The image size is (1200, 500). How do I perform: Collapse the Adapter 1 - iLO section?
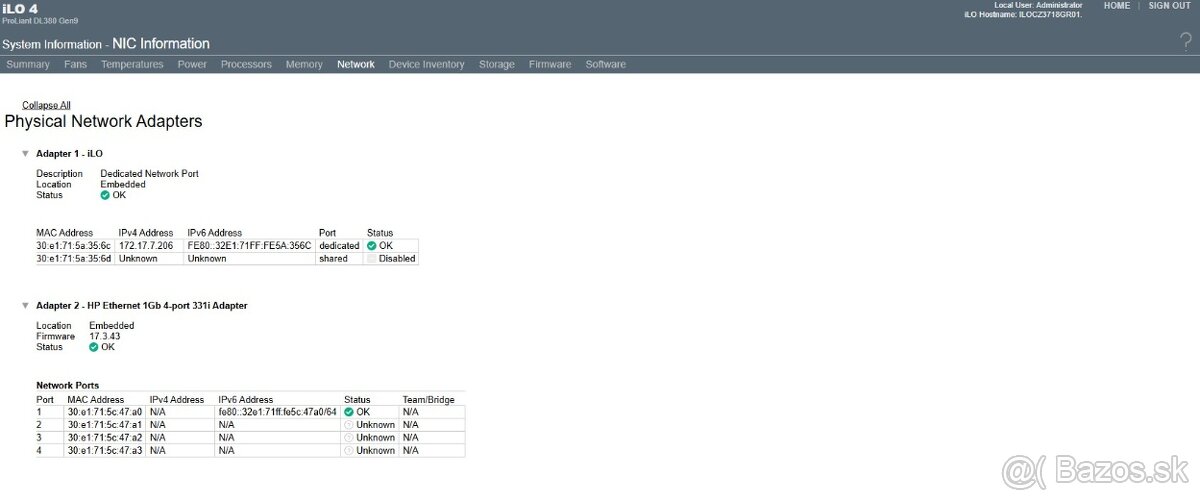click(x=26, y=154)
